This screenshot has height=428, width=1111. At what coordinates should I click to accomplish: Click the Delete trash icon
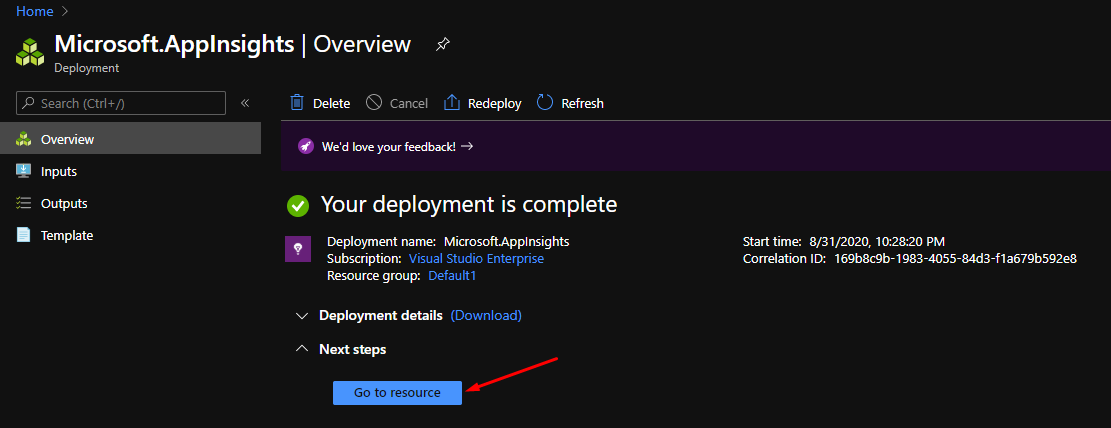coord(297,103)
